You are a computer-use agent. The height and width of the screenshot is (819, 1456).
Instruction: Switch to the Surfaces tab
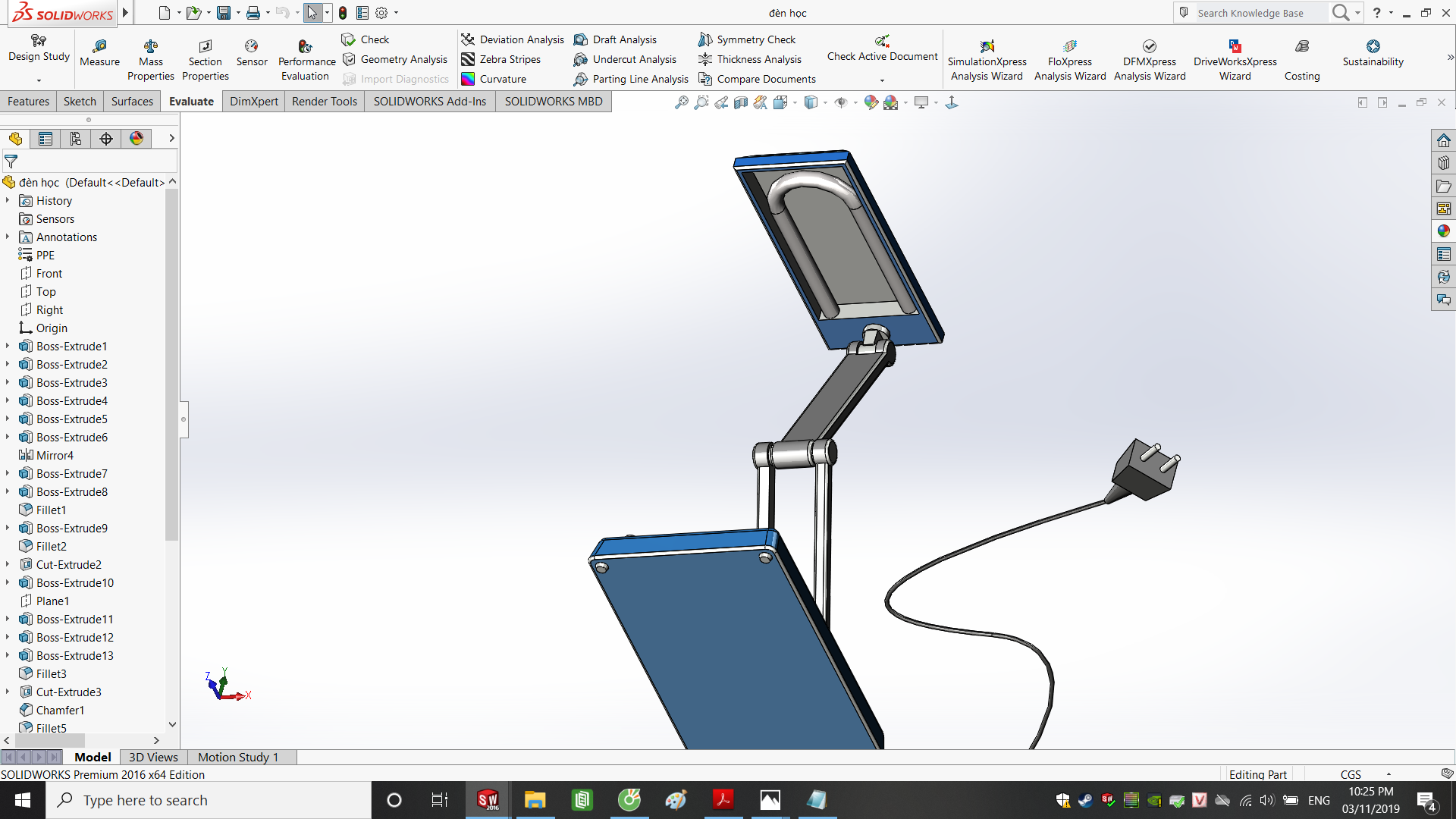[132, 101]
